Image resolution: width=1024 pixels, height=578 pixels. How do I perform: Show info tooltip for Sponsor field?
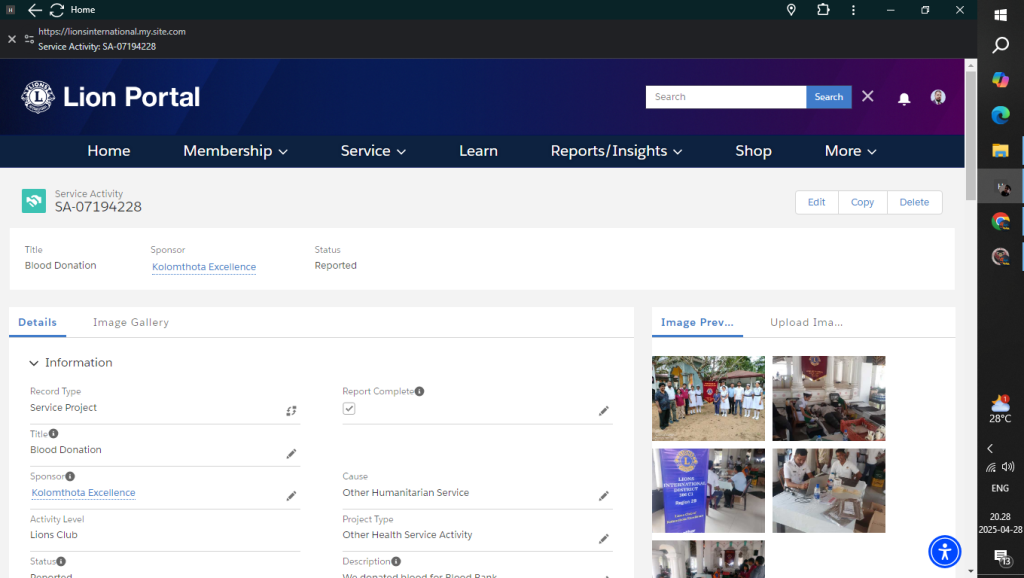(70, 476)
